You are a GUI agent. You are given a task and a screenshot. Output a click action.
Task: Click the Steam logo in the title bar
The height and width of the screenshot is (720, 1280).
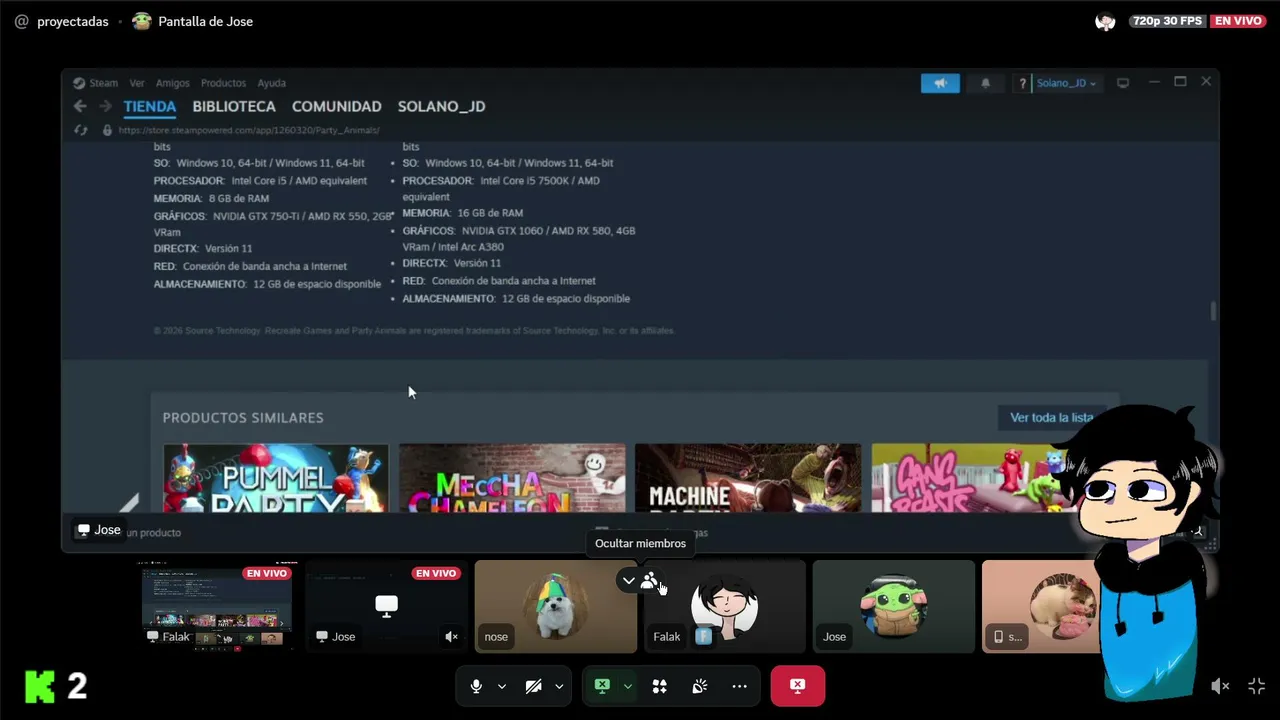click(x=79, y=83)
